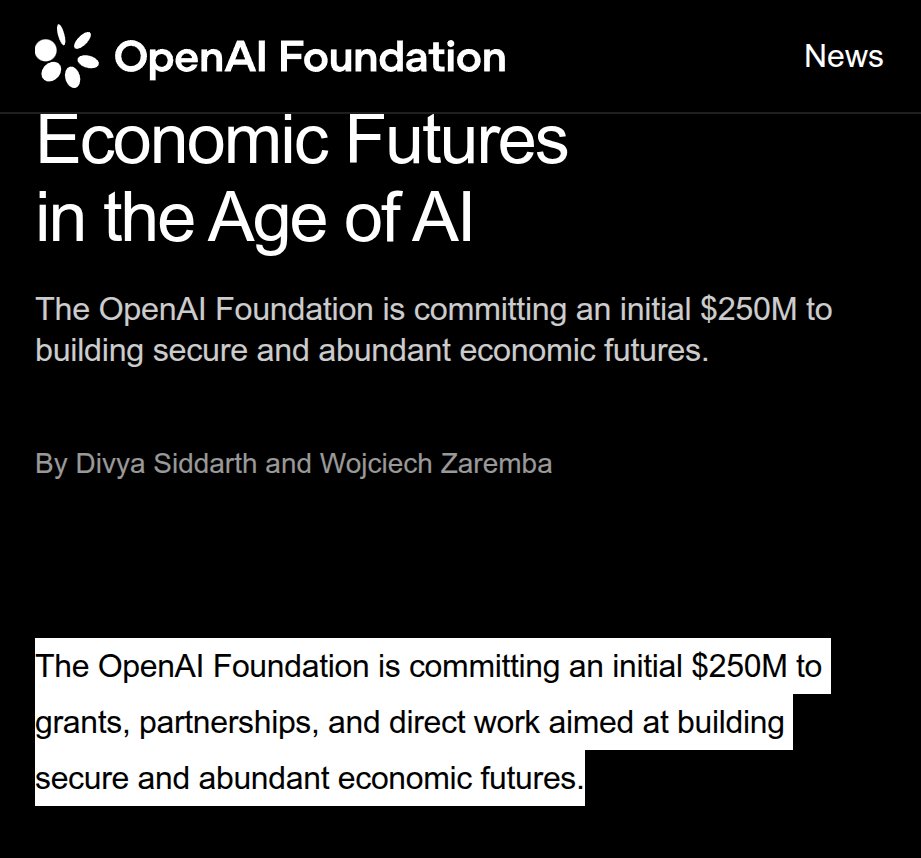Click the gray subtitle line starting "building secure"
Screen dimensions: 921x858
coord(372,351)
